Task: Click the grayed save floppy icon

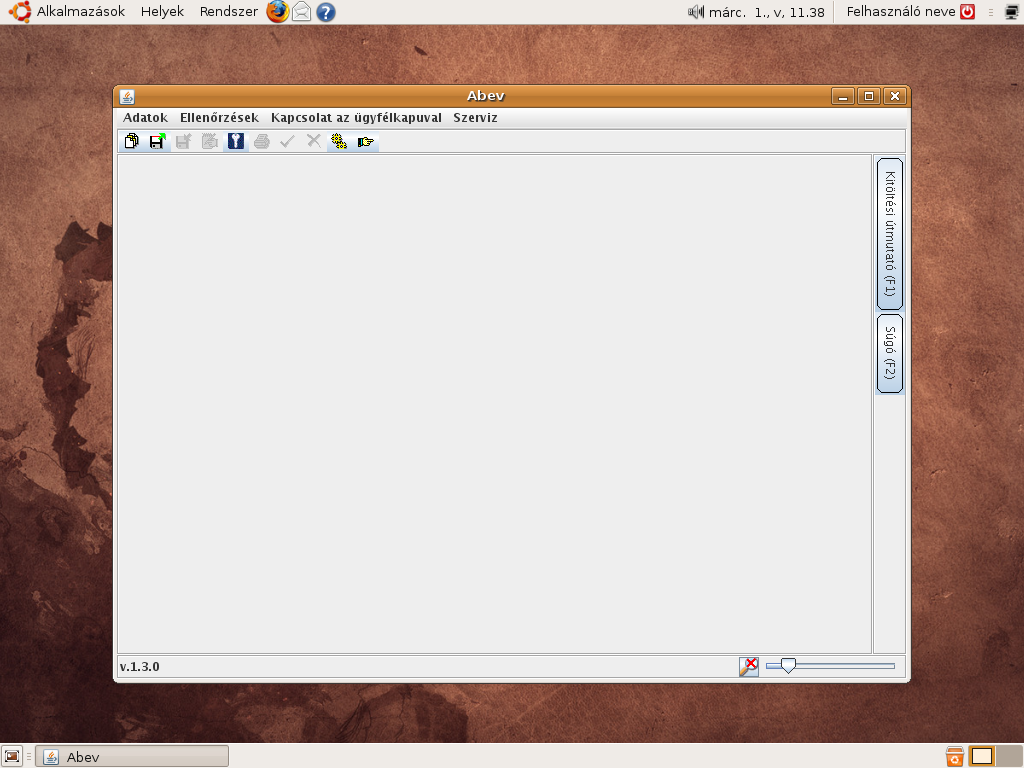Action: (x=184, y=141)
